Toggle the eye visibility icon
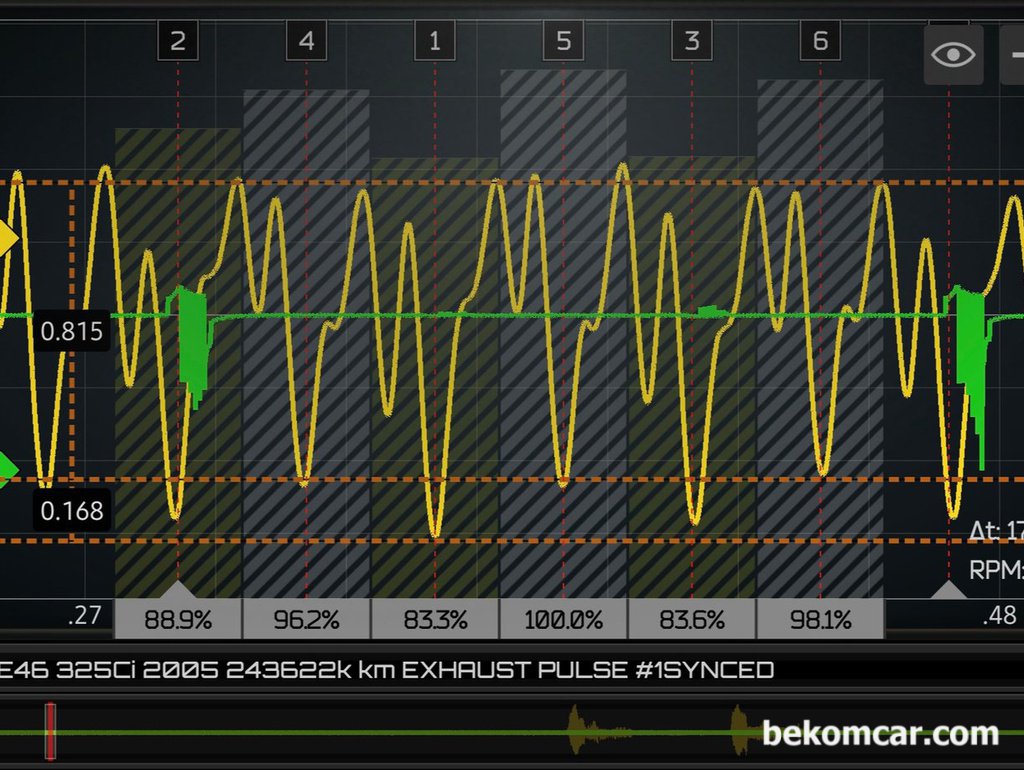 coord(953,54)
